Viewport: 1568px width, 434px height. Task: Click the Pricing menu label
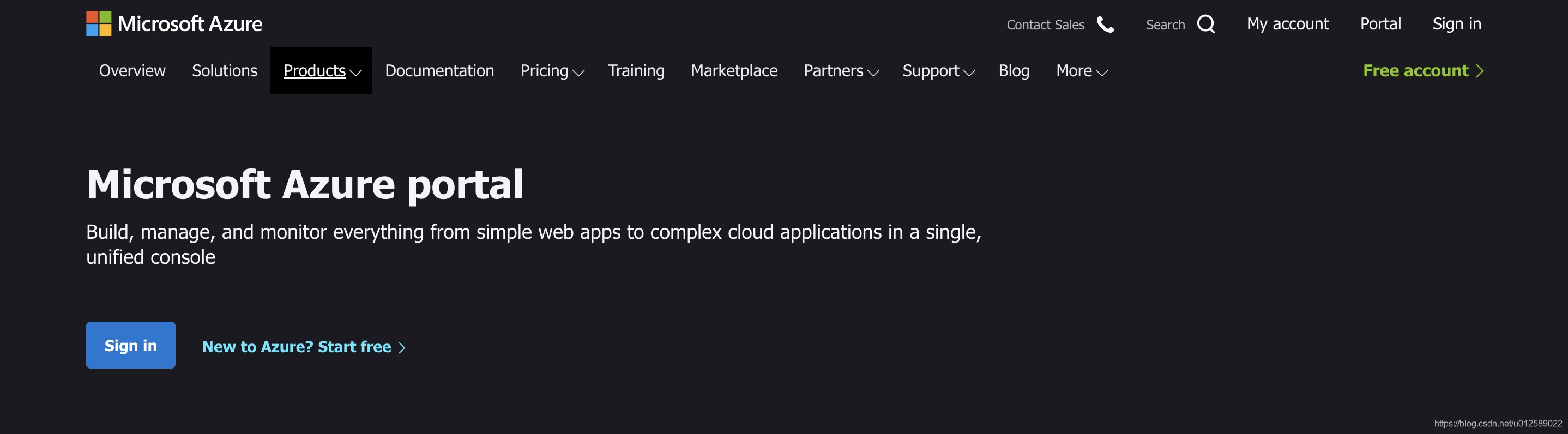click(544, 71)
